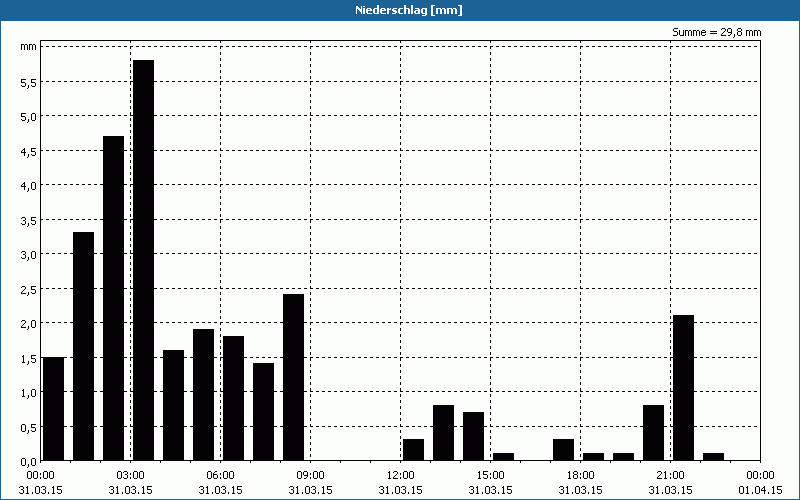Select the 1,4 mm bar before the 2,4 mm bar
This screenshot has height=500, width=800.
tap(263, 412)
